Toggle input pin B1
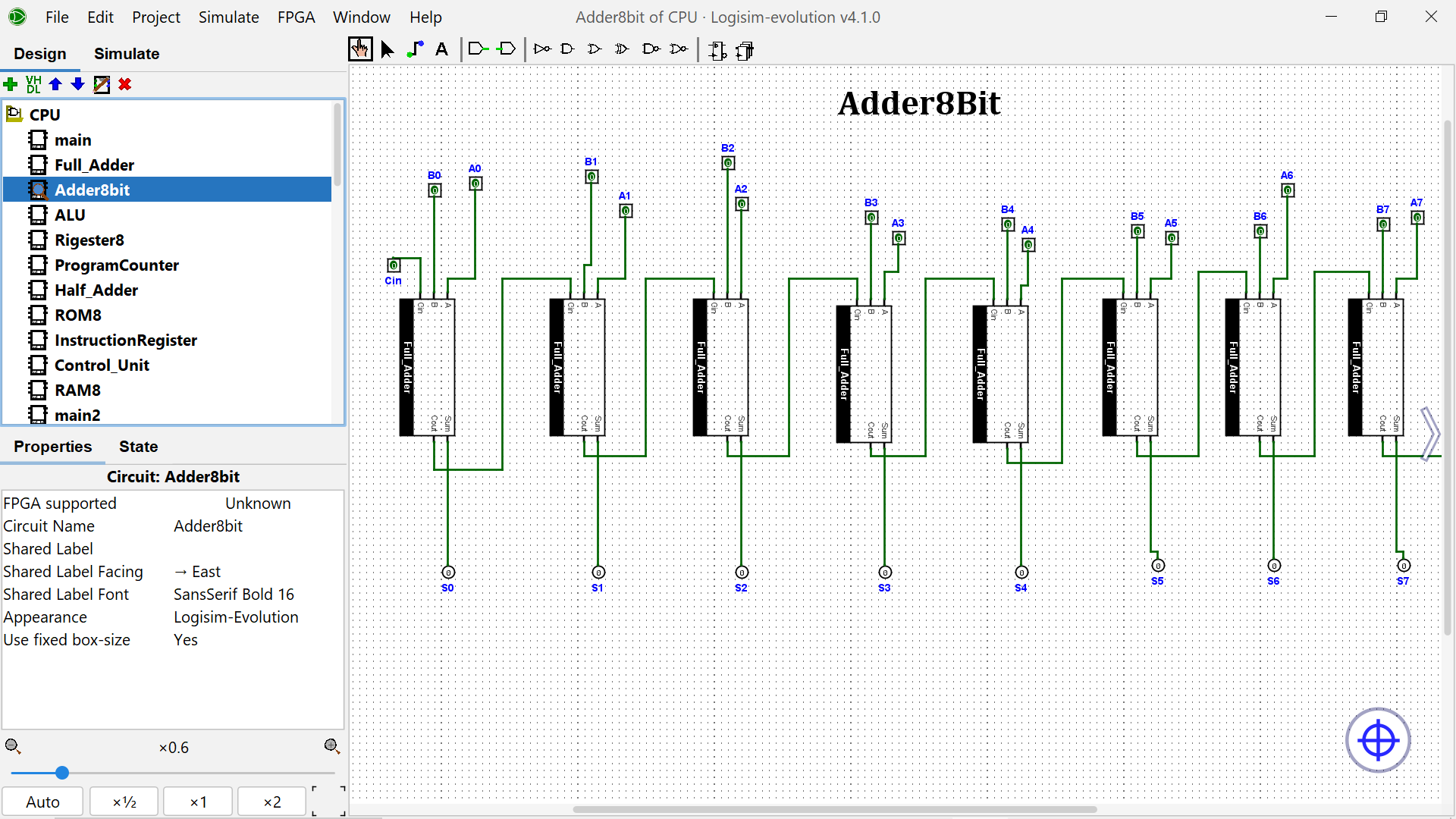The width and height of the screenshot is (1456, 819). (591, 176)
